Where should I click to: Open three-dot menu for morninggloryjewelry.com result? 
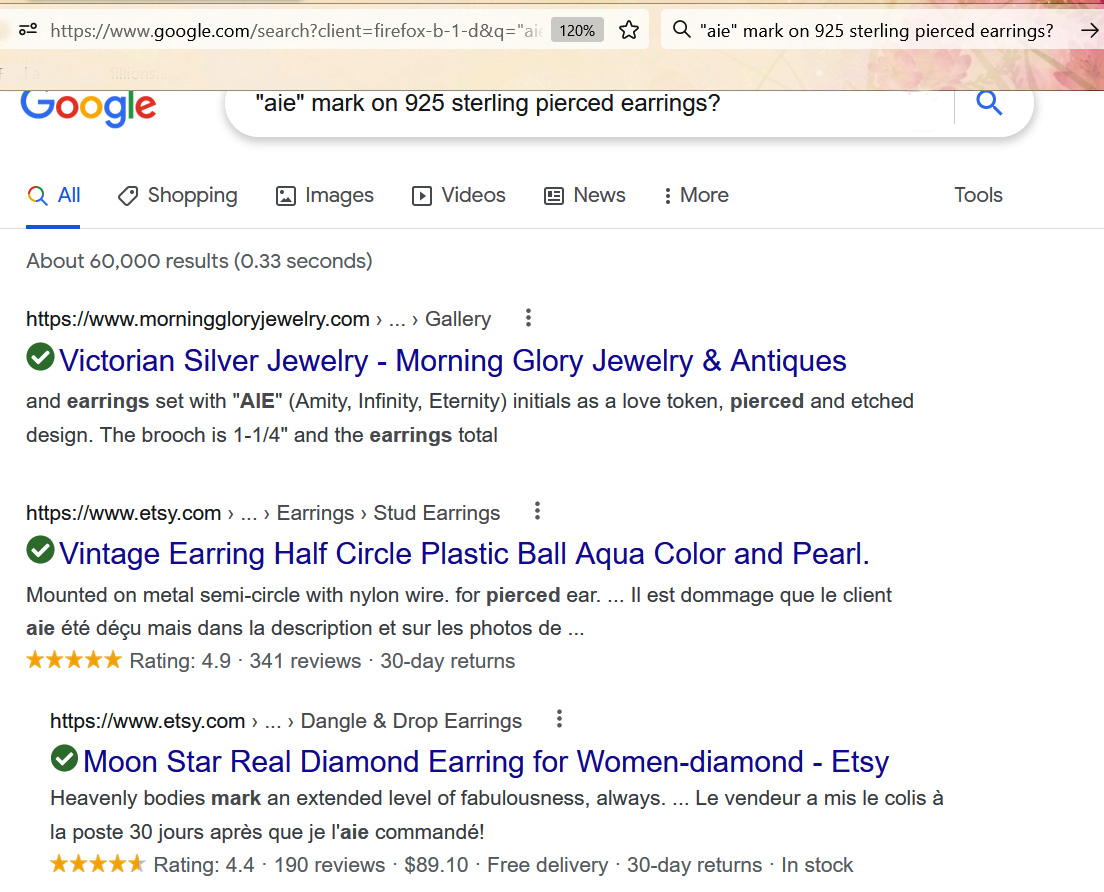coord(528,318)
